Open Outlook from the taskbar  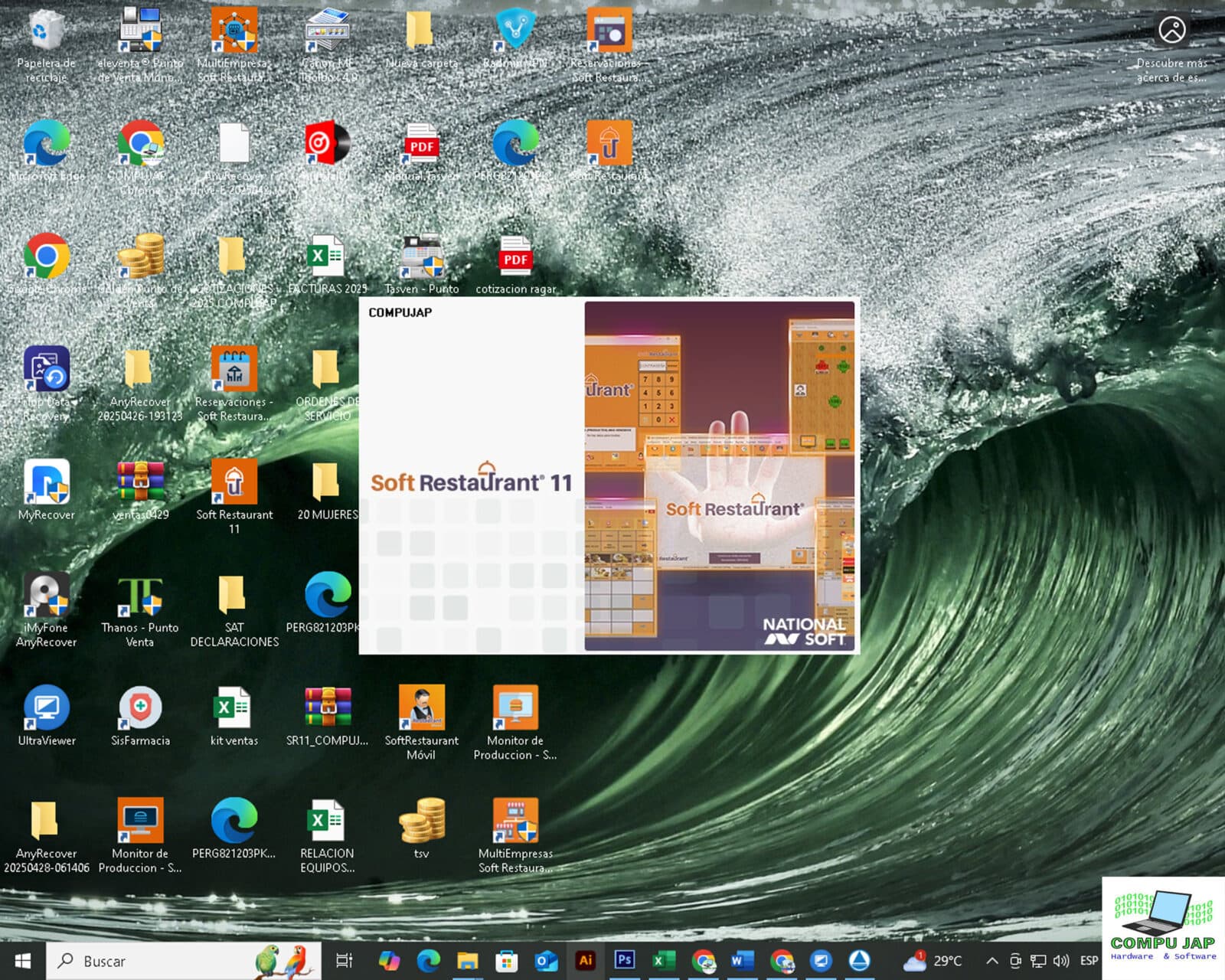(546, 960)
